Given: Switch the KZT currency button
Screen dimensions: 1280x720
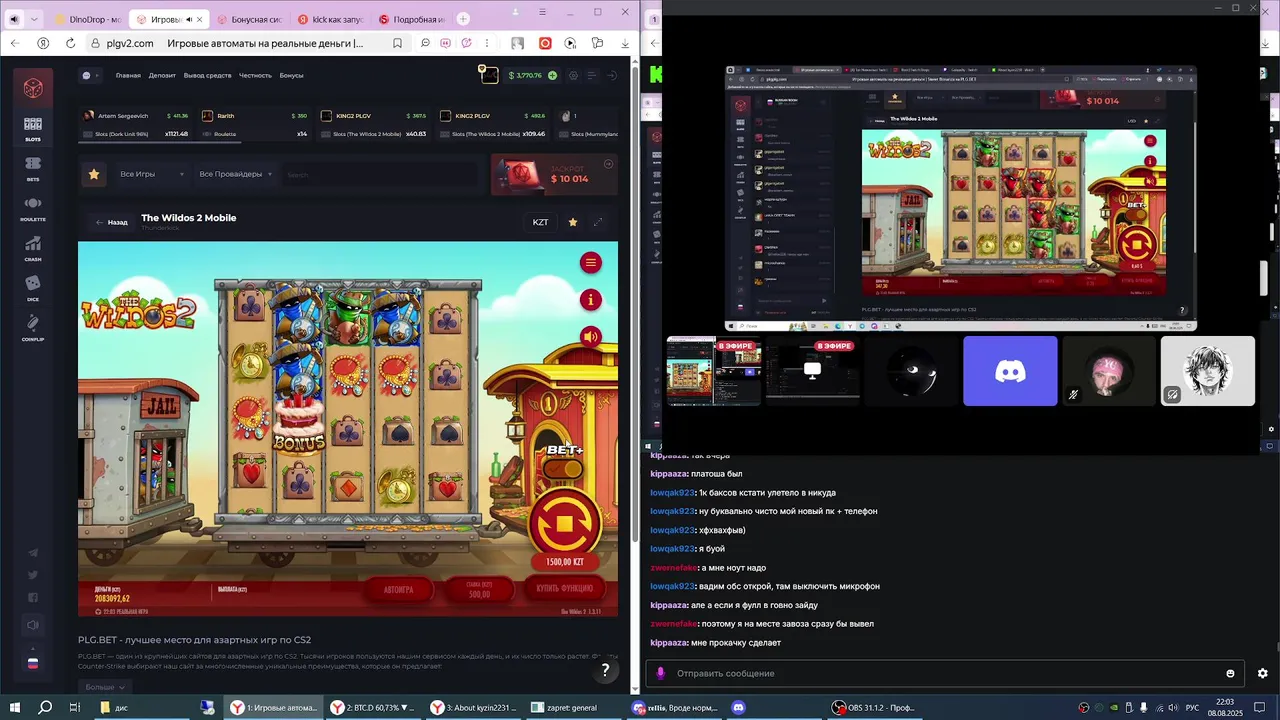Looking at the screenshot, I should click(x=540, y=222).
